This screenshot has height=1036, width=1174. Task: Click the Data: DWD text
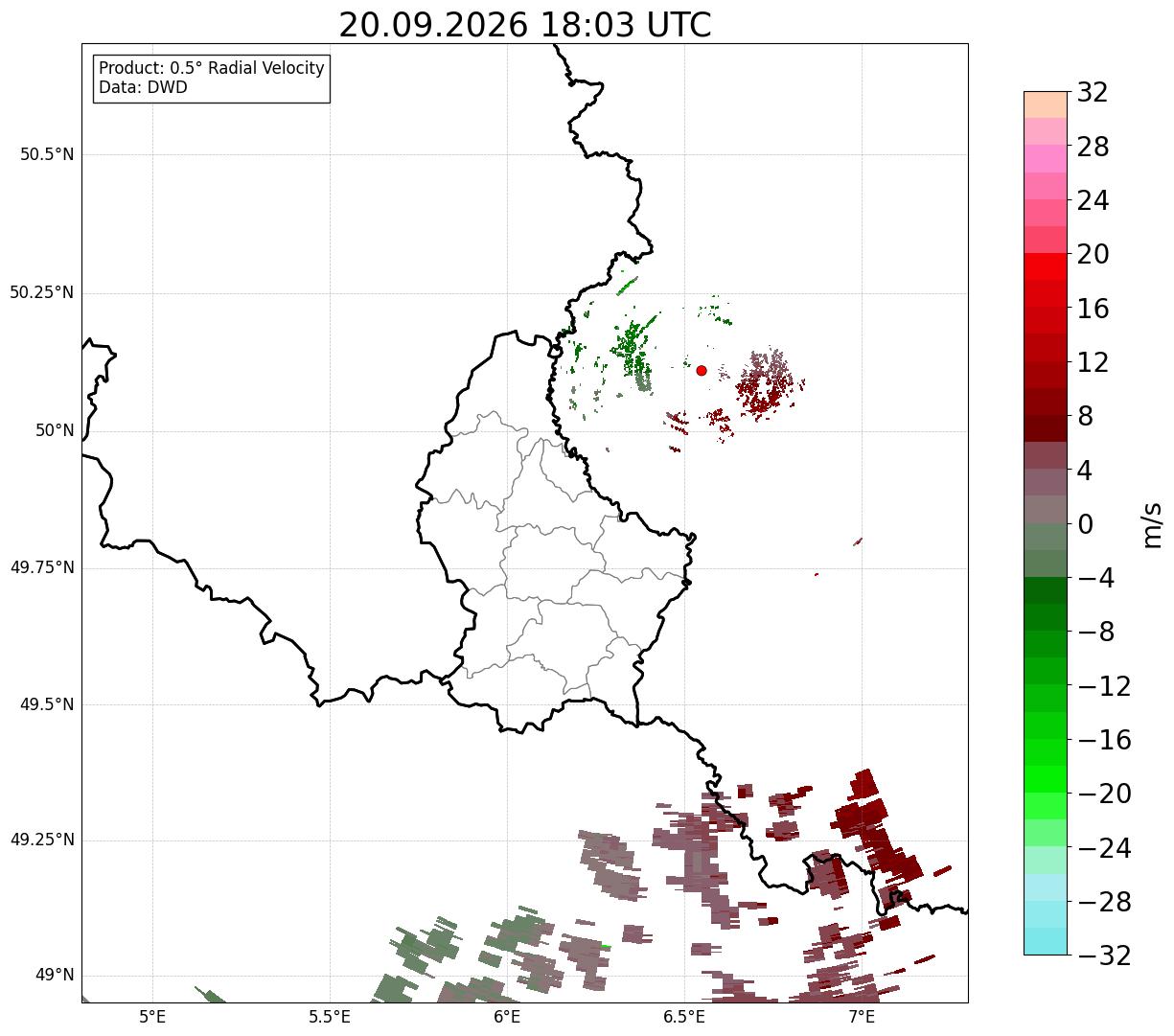pyautogui.click(x=143, y=88)
